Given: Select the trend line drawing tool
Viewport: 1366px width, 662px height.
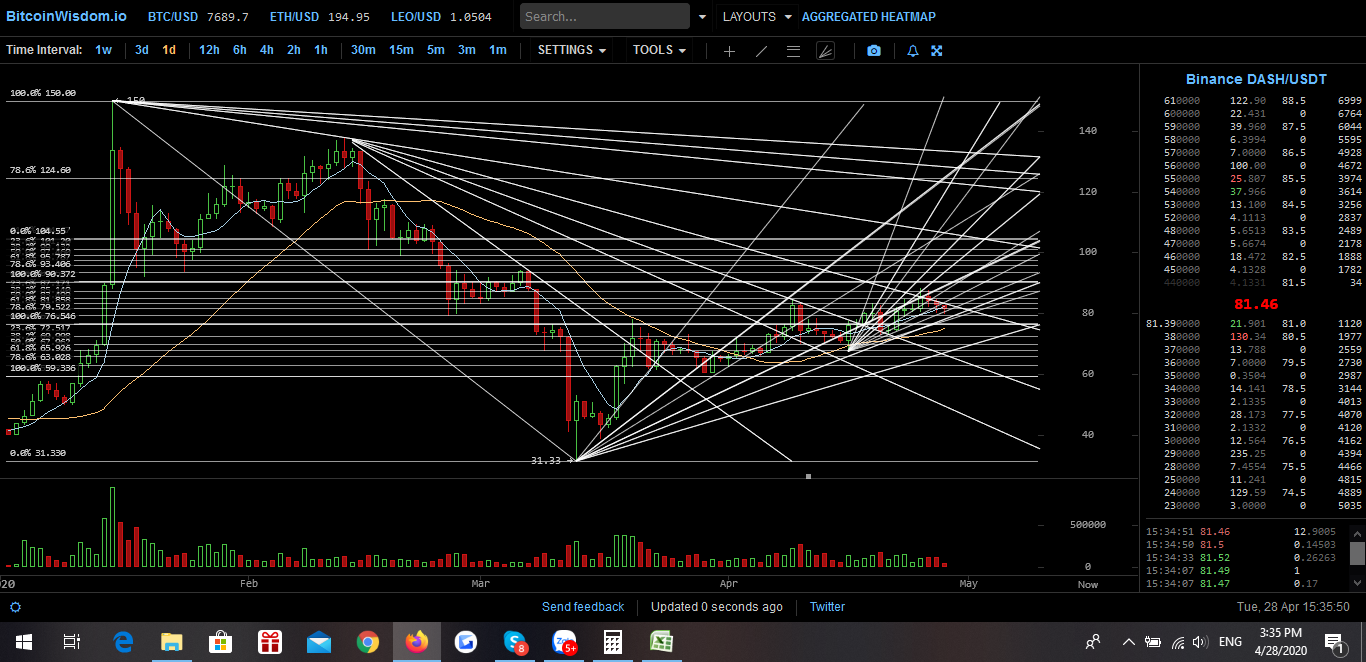Looking at the screenshot, I should tap(761, 51).
